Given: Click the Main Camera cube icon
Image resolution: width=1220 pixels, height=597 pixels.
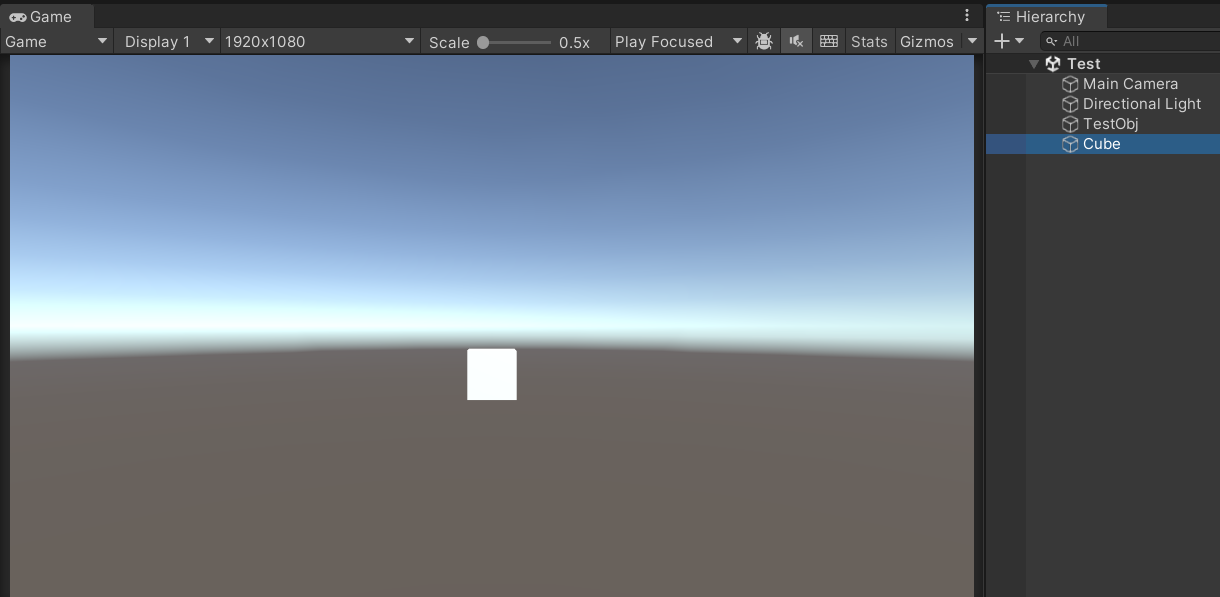Looking at the screenshot, I should (1070, 84).
